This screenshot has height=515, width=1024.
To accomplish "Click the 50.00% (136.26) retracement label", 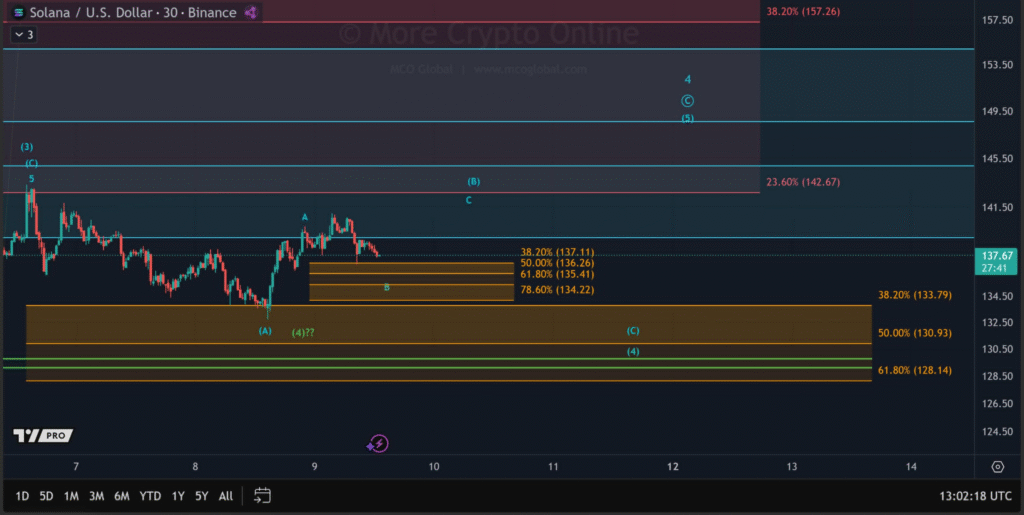I will click(x=557, y=263).
